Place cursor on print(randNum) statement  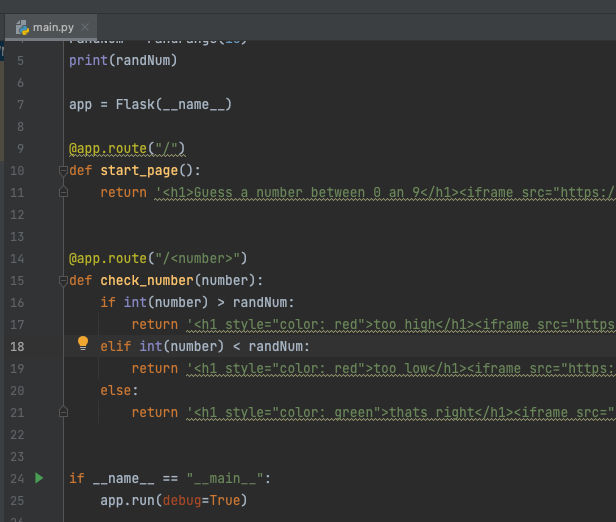click(x=123, y=60)
